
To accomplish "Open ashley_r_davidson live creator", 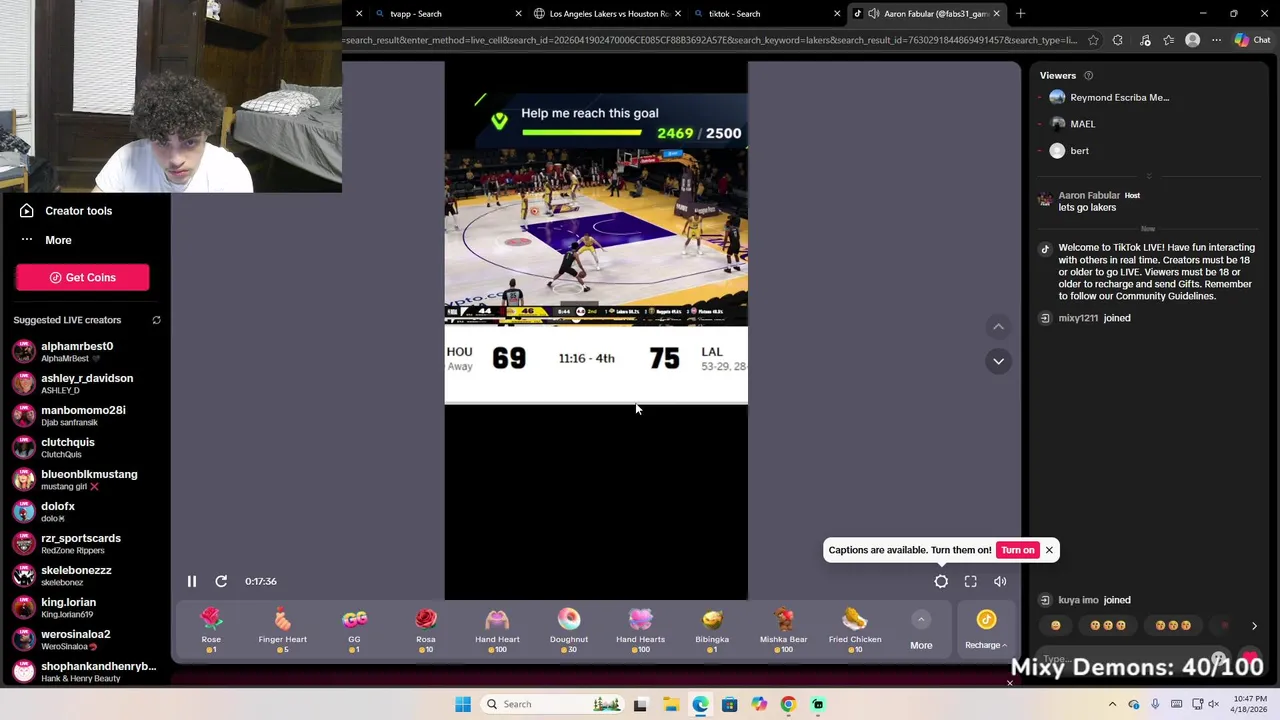I will click(84, 384).
